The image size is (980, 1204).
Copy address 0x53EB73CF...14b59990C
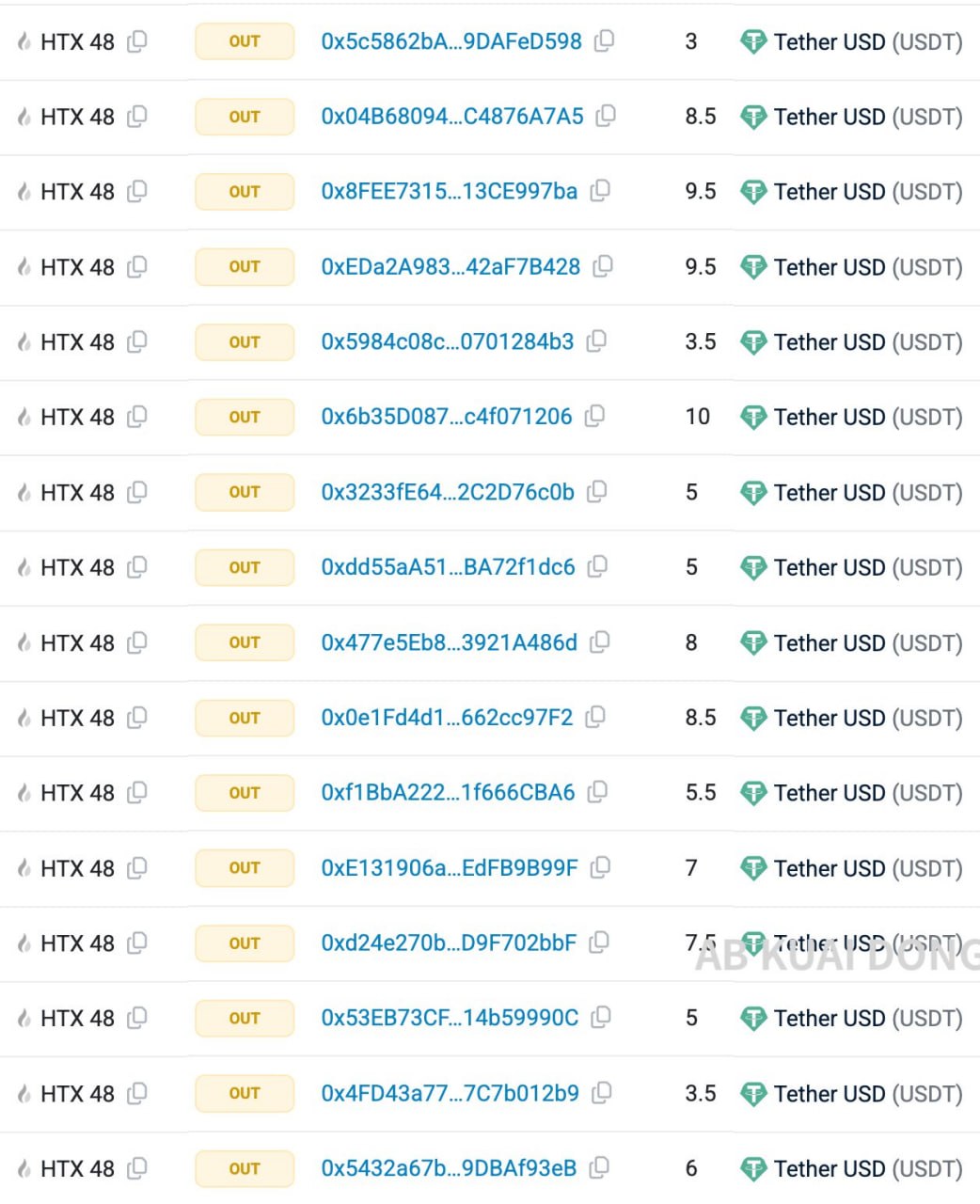click(x=601, y=1017)
